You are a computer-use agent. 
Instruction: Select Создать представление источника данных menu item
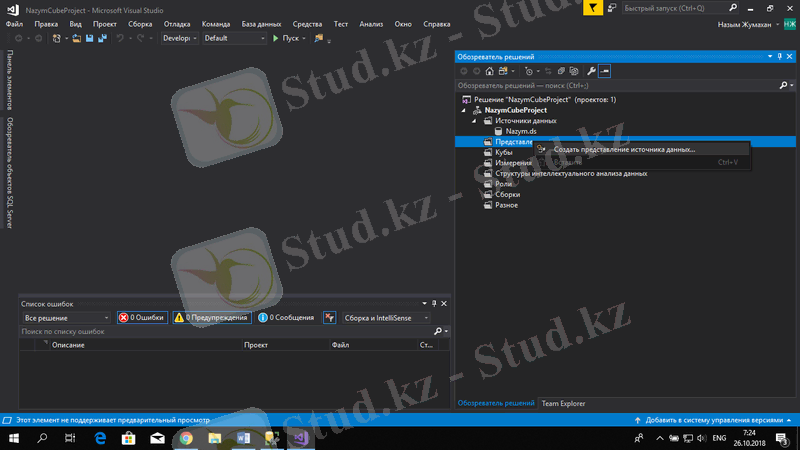click(x=624, y=149)
